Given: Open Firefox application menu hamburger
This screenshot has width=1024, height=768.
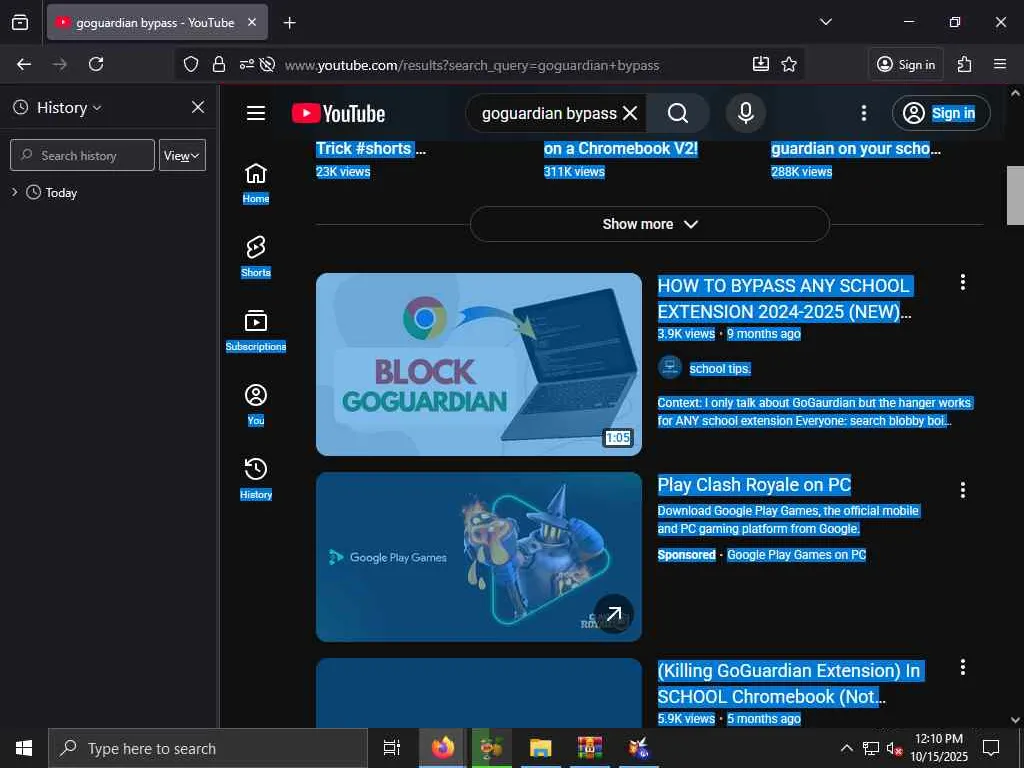Looking at the screenshot, I should [x=999, y=64].
